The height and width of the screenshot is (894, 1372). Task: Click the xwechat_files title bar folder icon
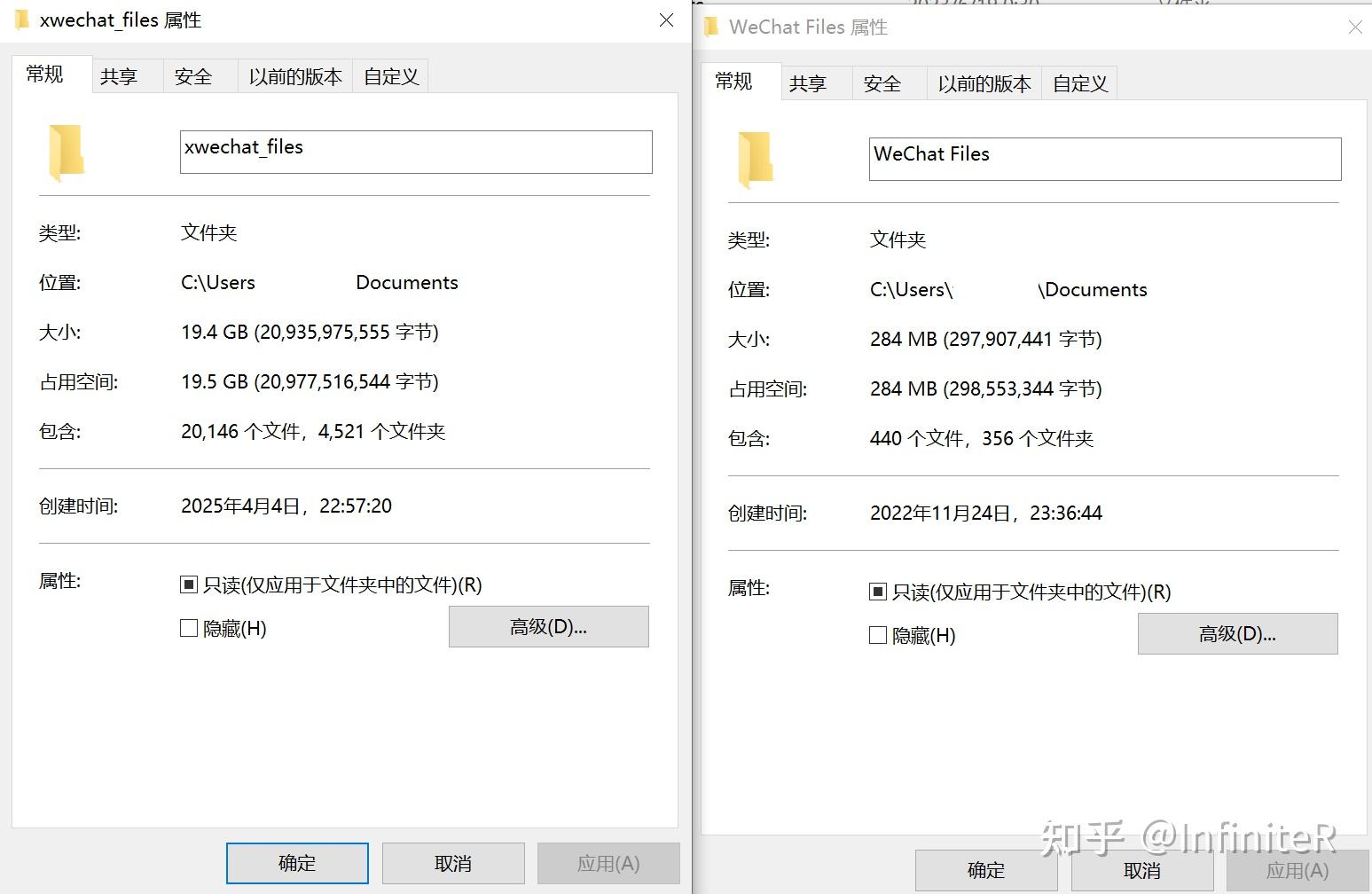coord(21,20)
